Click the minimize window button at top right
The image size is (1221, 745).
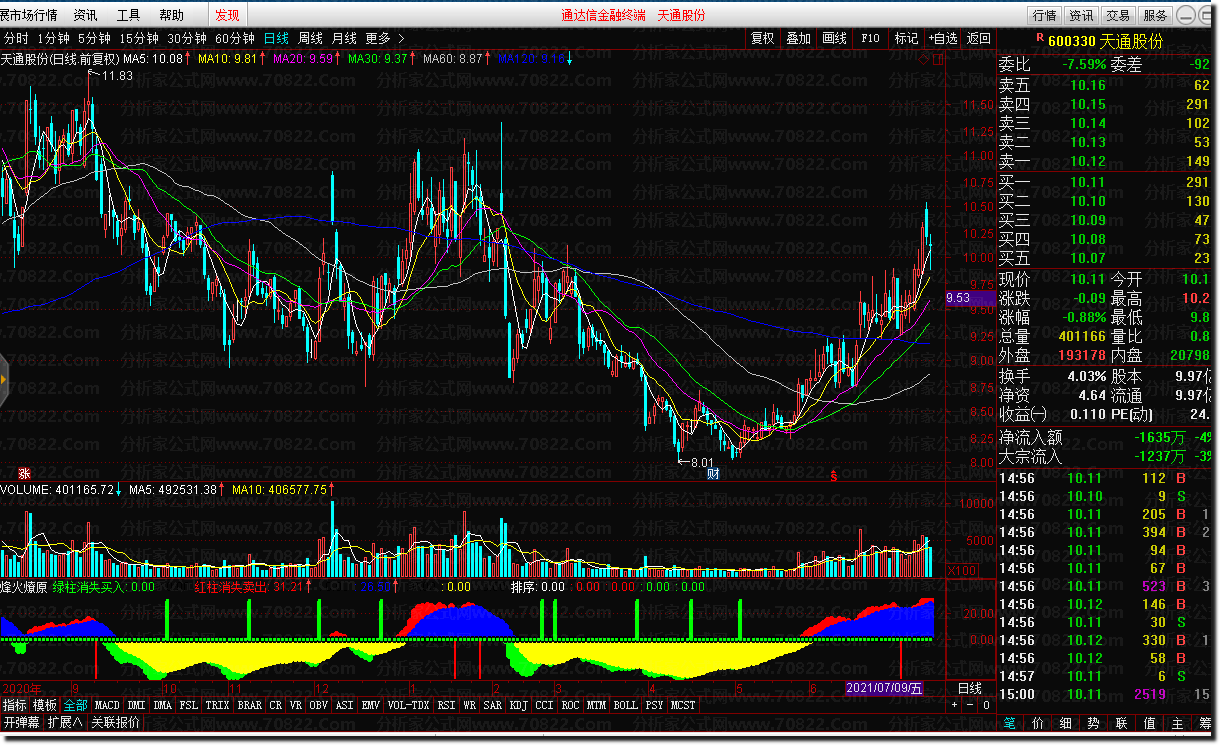(x=1187, y=15)
